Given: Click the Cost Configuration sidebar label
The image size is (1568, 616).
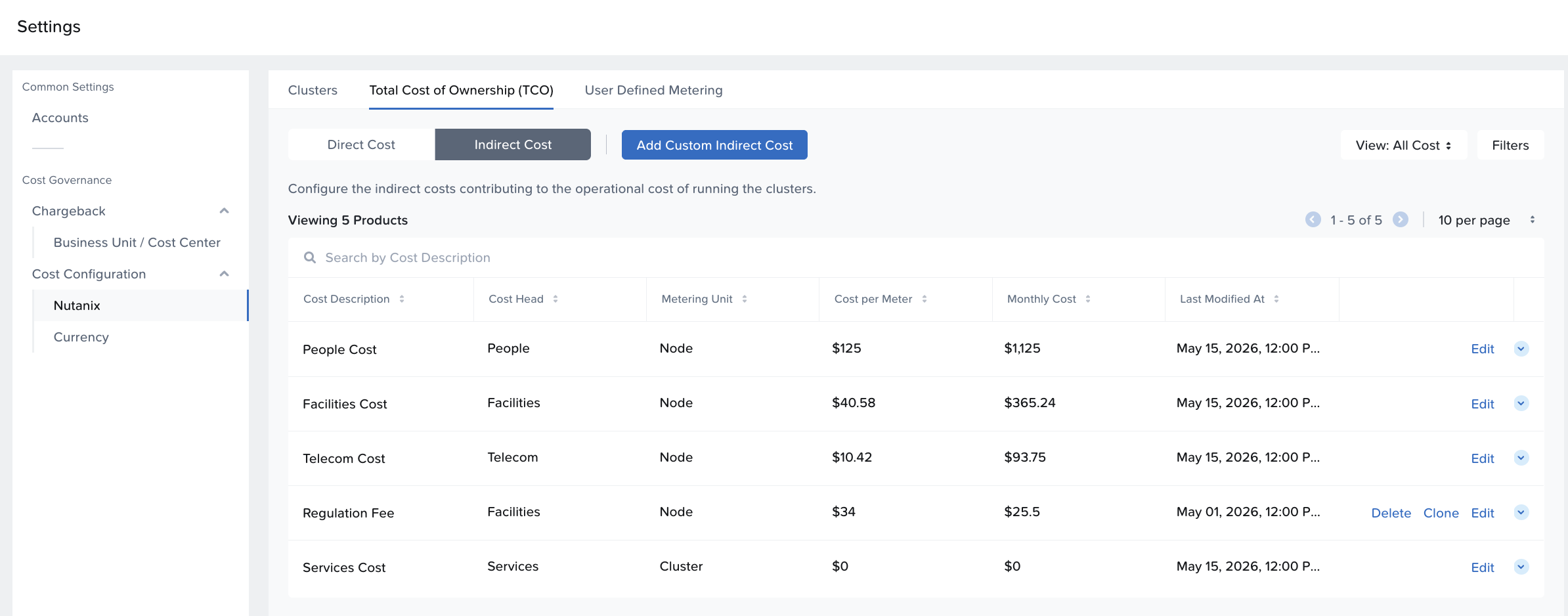Looking at the screenshot, I should (x=89, y=274).
